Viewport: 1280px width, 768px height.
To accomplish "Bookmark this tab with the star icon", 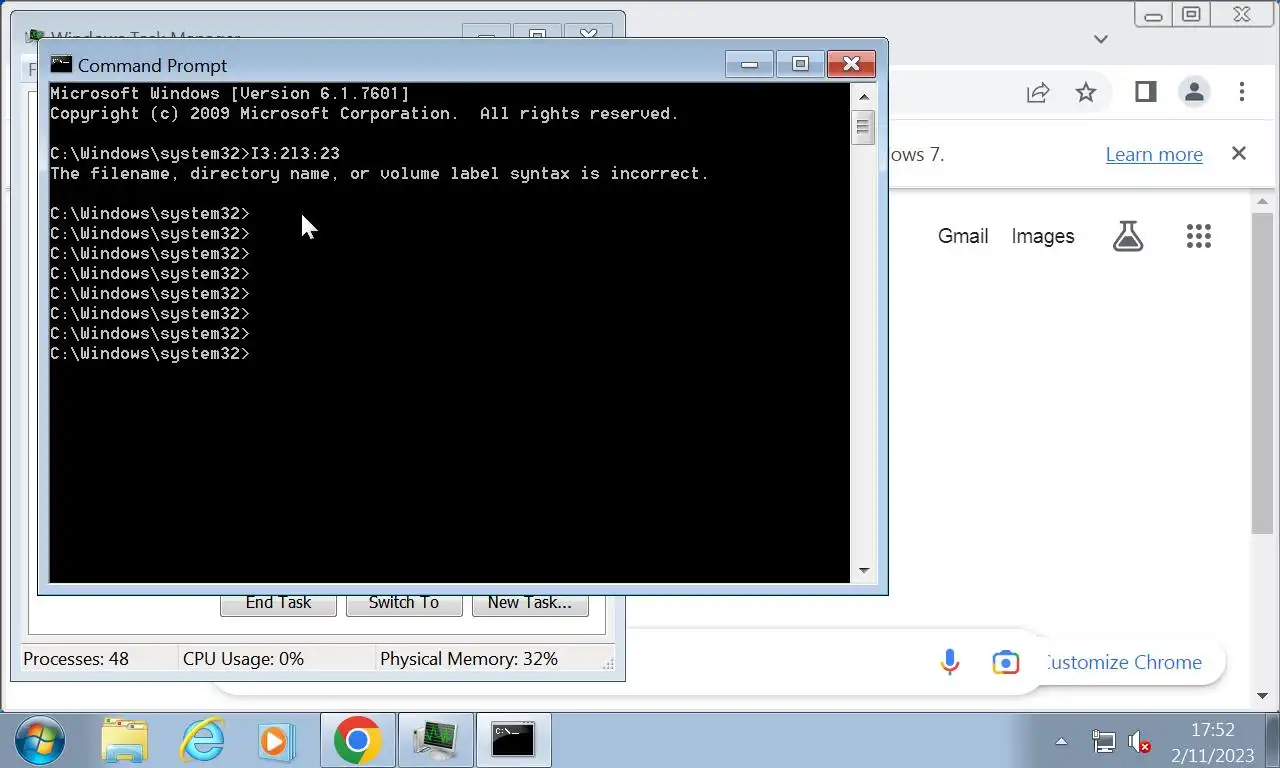I will pos(1086,93).
